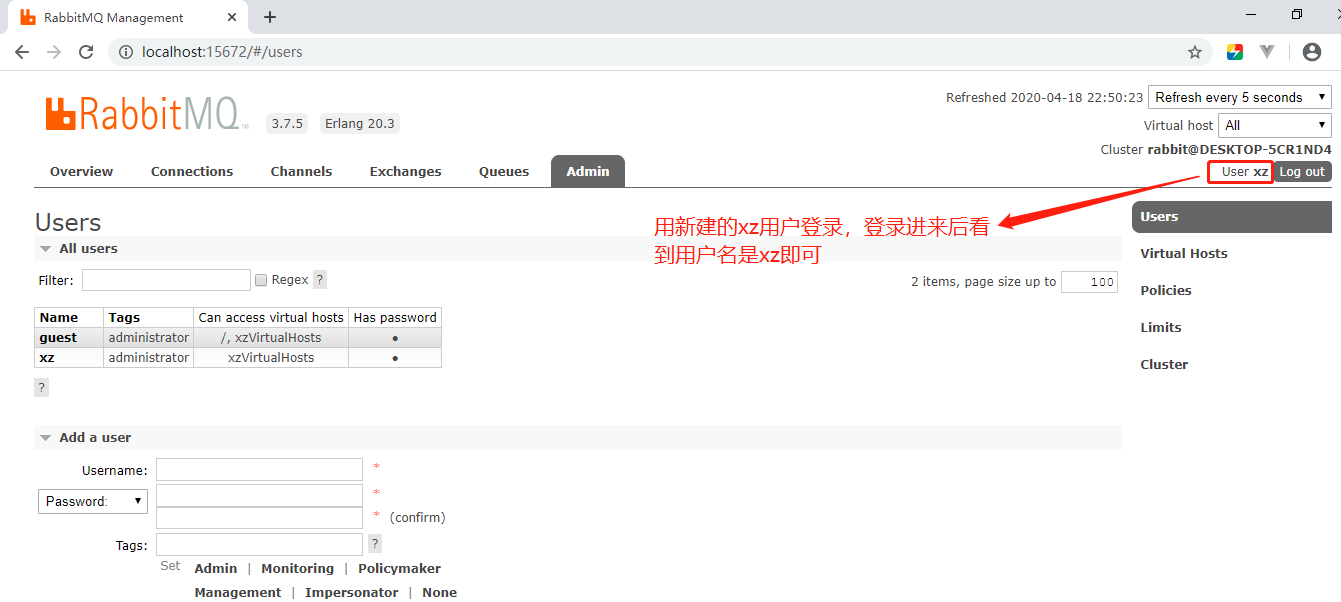Viewport: 1341px width, 602px height.
Task: Select Users in the right sidebar
Action: tap(1232, 216)
